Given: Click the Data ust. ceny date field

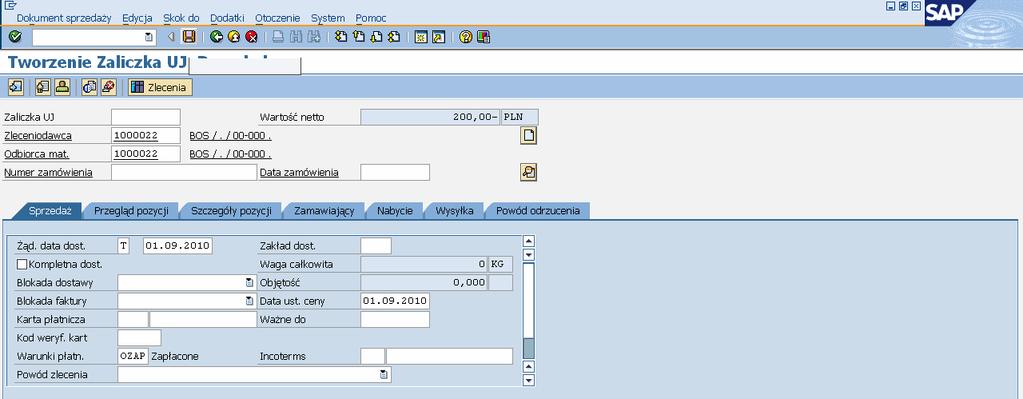Looking at the screenshot, I should pyautogui.click(x=395, y=301).
